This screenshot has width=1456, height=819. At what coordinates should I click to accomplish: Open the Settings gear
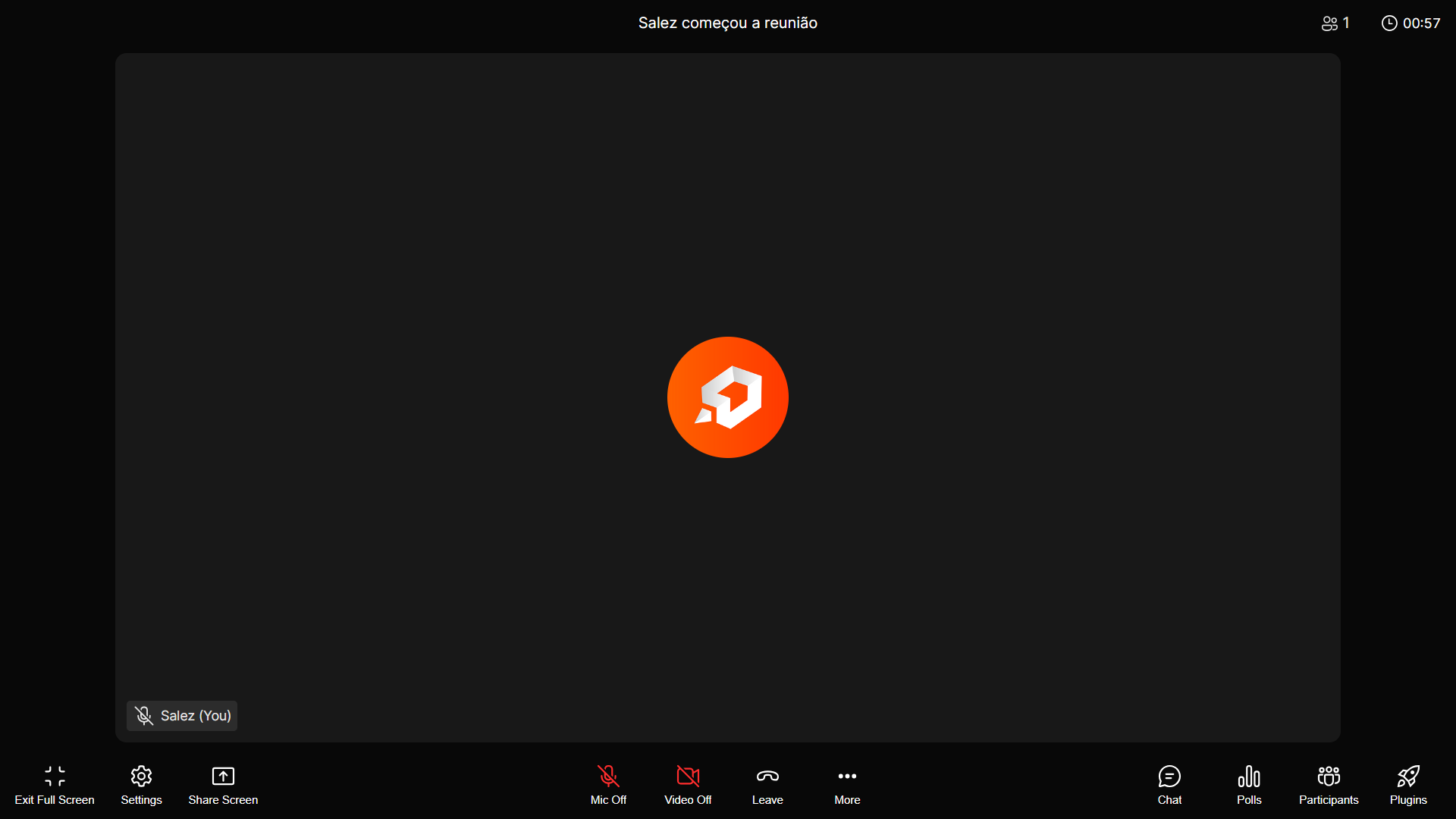[x=141, y=777]
